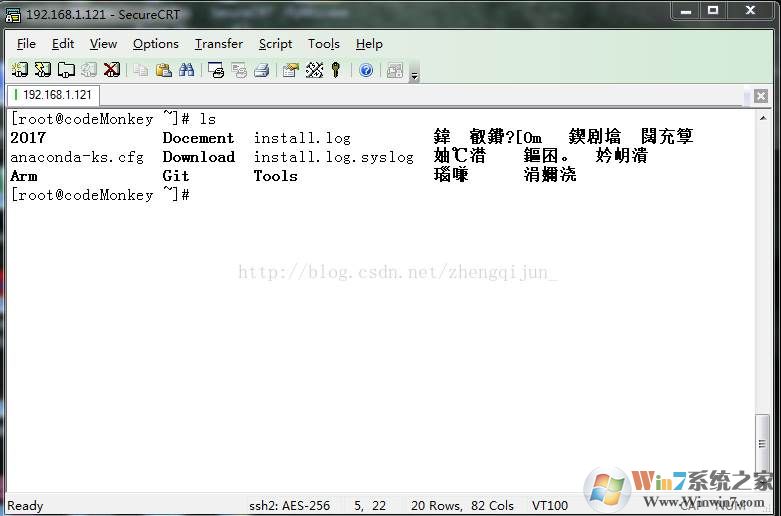Click the Quick Connect lightning icon
Screen dimensions: 781x516
[x=43, y=70]
